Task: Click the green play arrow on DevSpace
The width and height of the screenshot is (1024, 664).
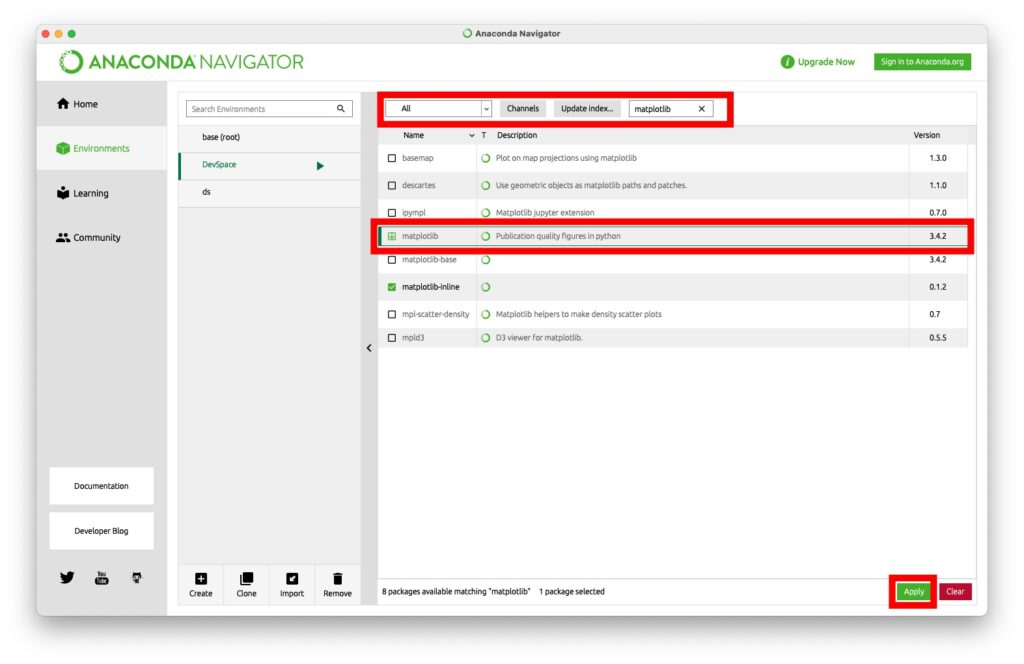Action: (320, 165)
